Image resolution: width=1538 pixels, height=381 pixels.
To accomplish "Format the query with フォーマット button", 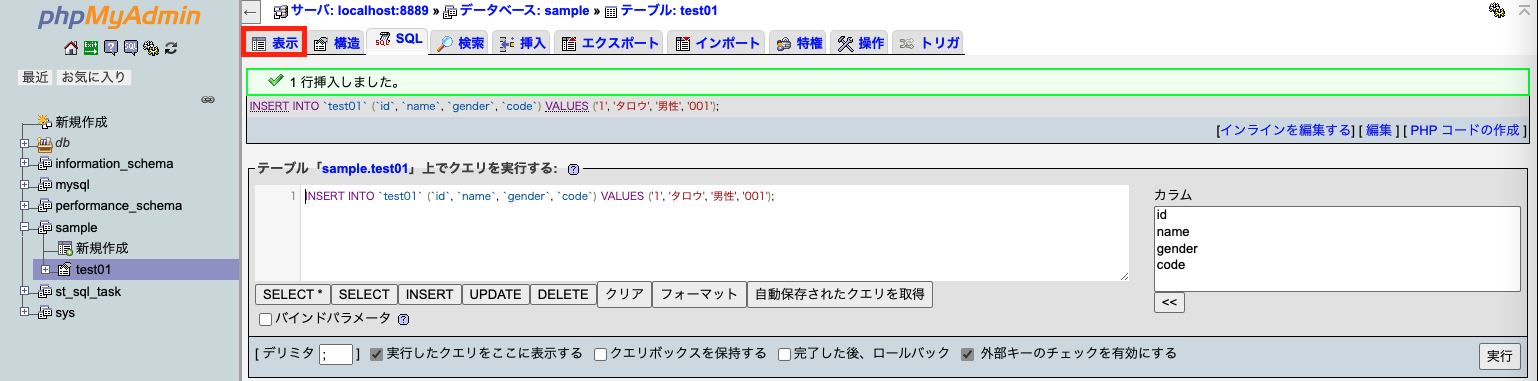I will [699, 294].
